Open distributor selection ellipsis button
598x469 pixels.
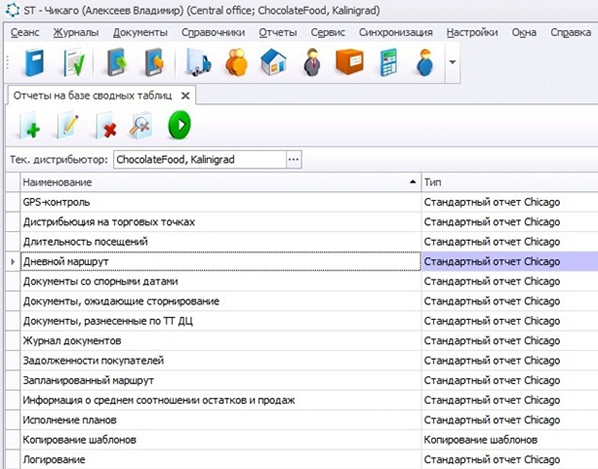pyautogui.click(x=294, y=159)
